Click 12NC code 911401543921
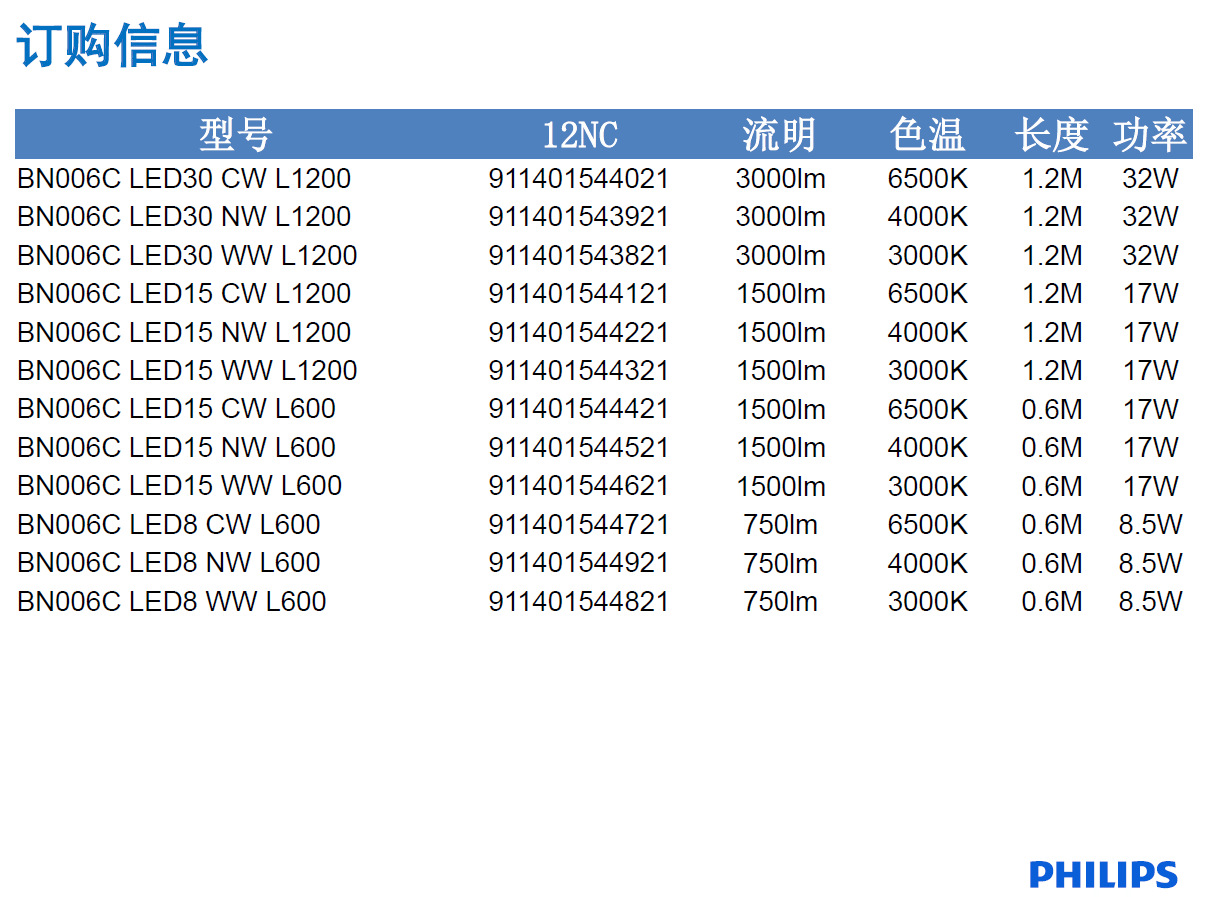 point(578,217)
